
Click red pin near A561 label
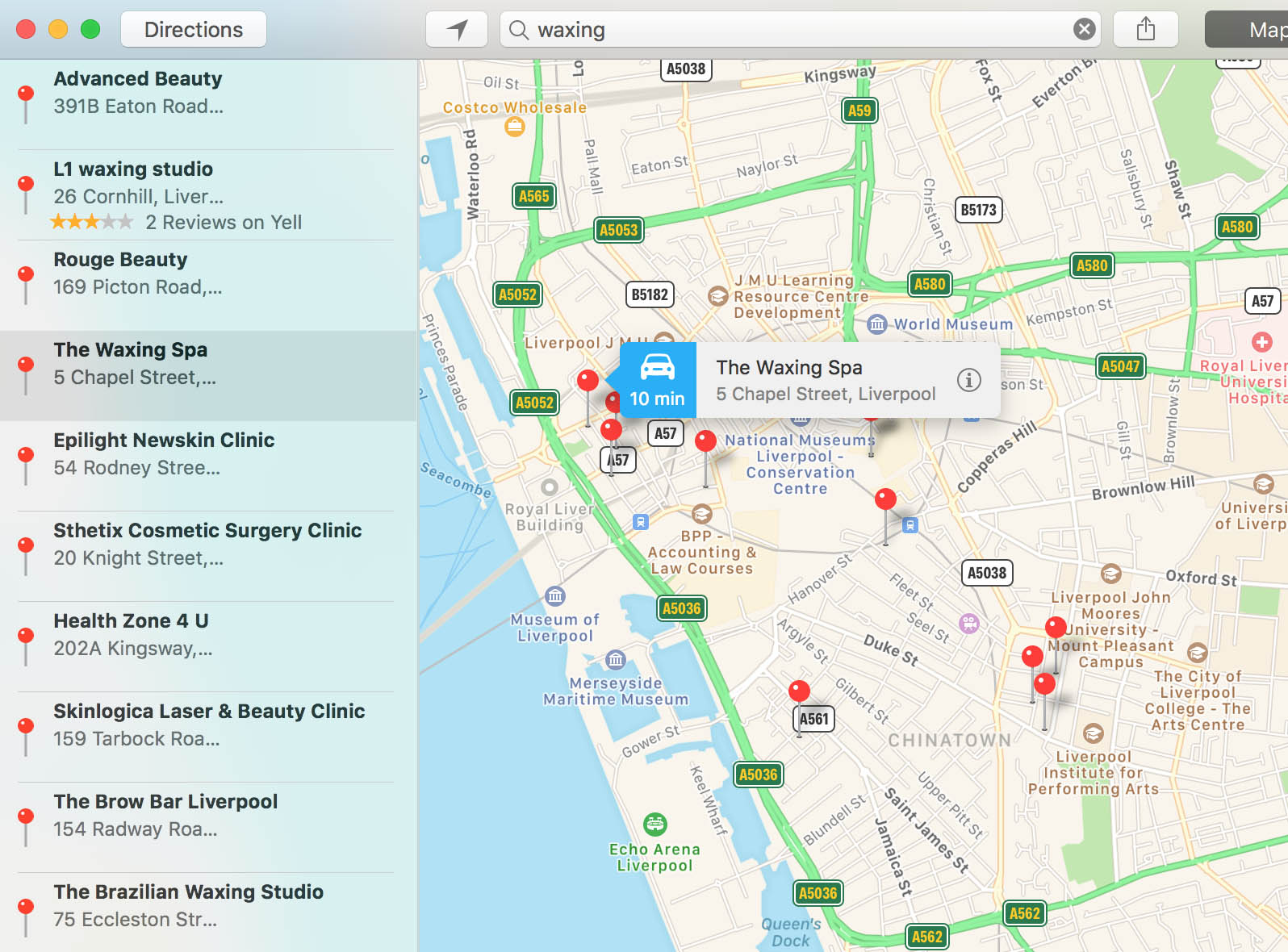pos(799,691)
